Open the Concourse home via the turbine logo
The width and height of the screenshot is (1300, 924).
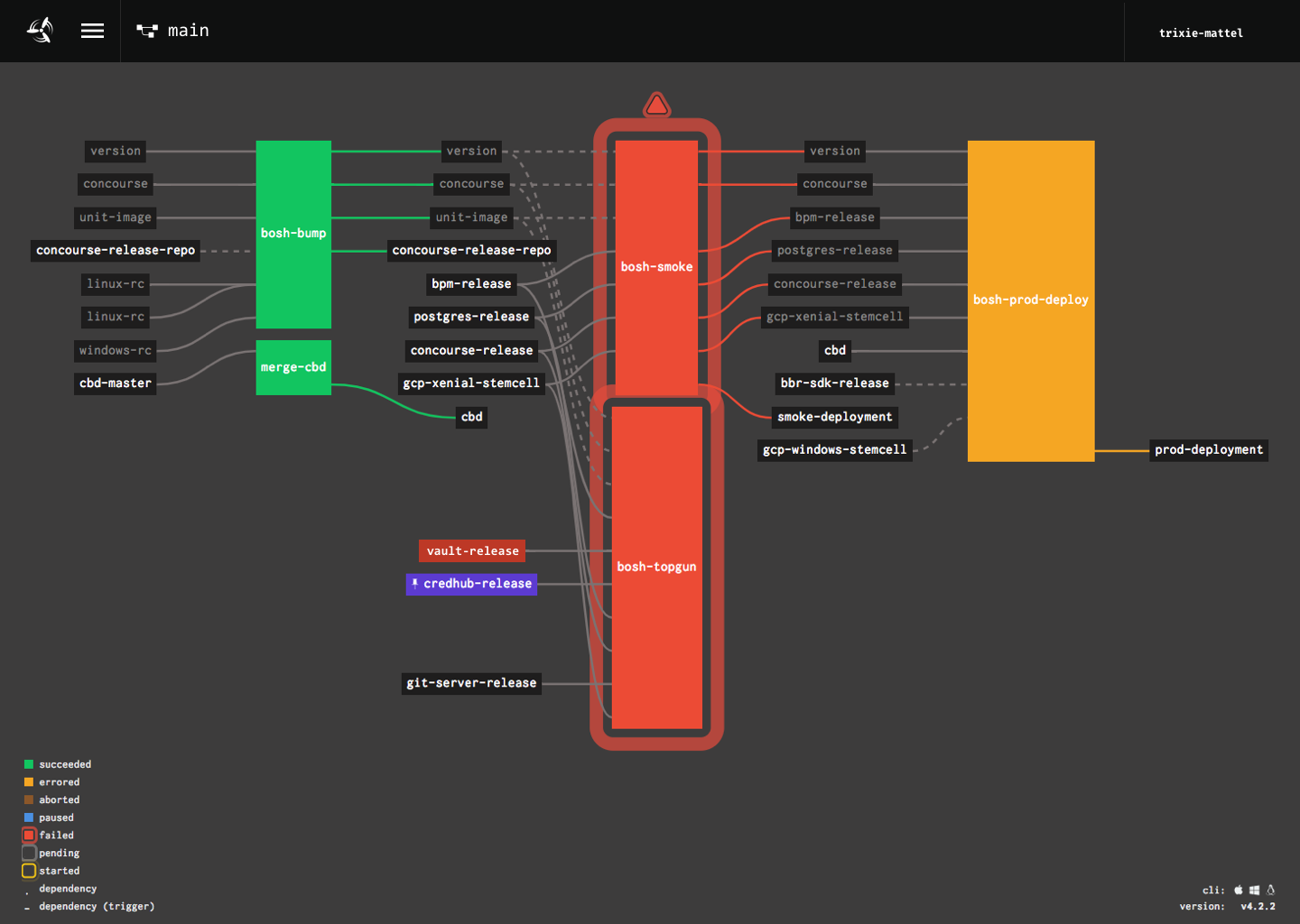[39, 30]
